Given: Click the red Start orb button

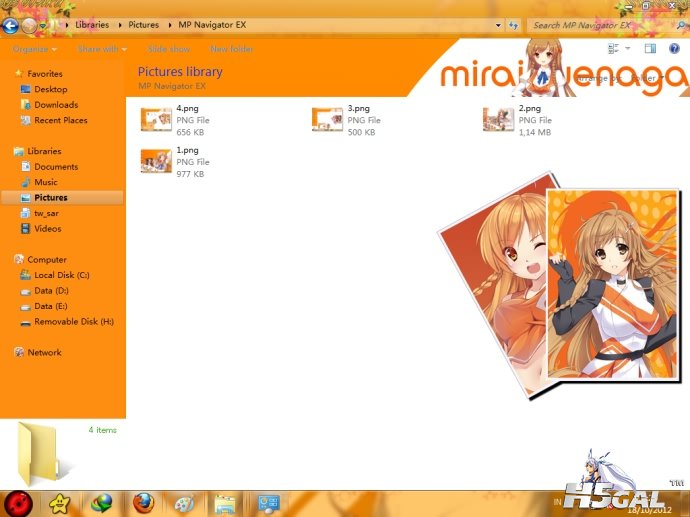Looking at the screenshot, I should (18, 503).
